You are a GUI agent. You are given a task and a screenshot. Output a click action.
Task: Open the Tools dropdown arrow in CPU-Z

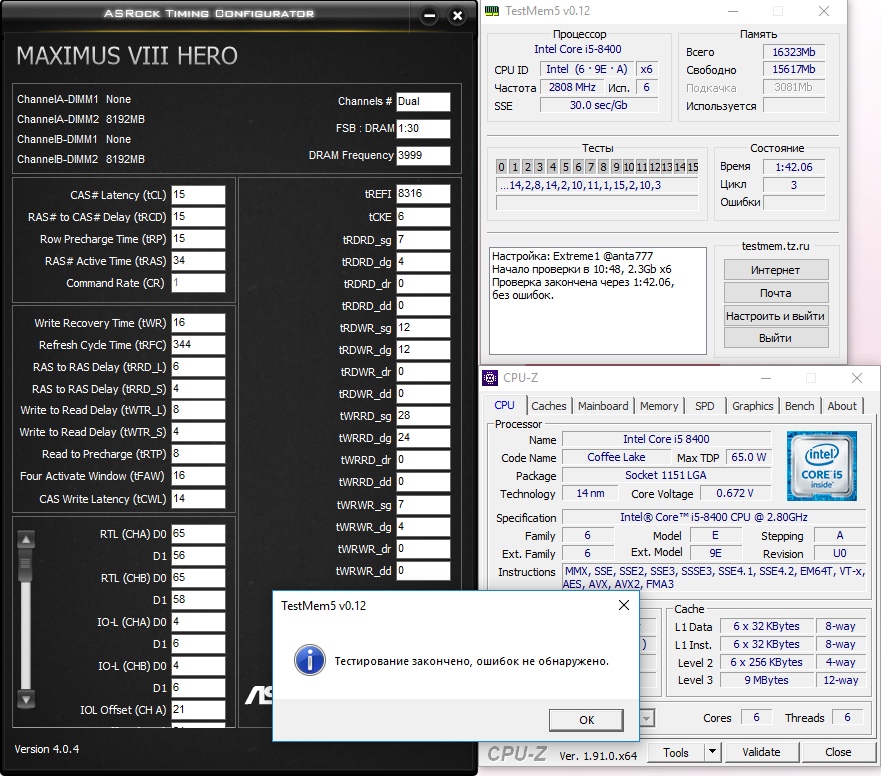[712, 751]
